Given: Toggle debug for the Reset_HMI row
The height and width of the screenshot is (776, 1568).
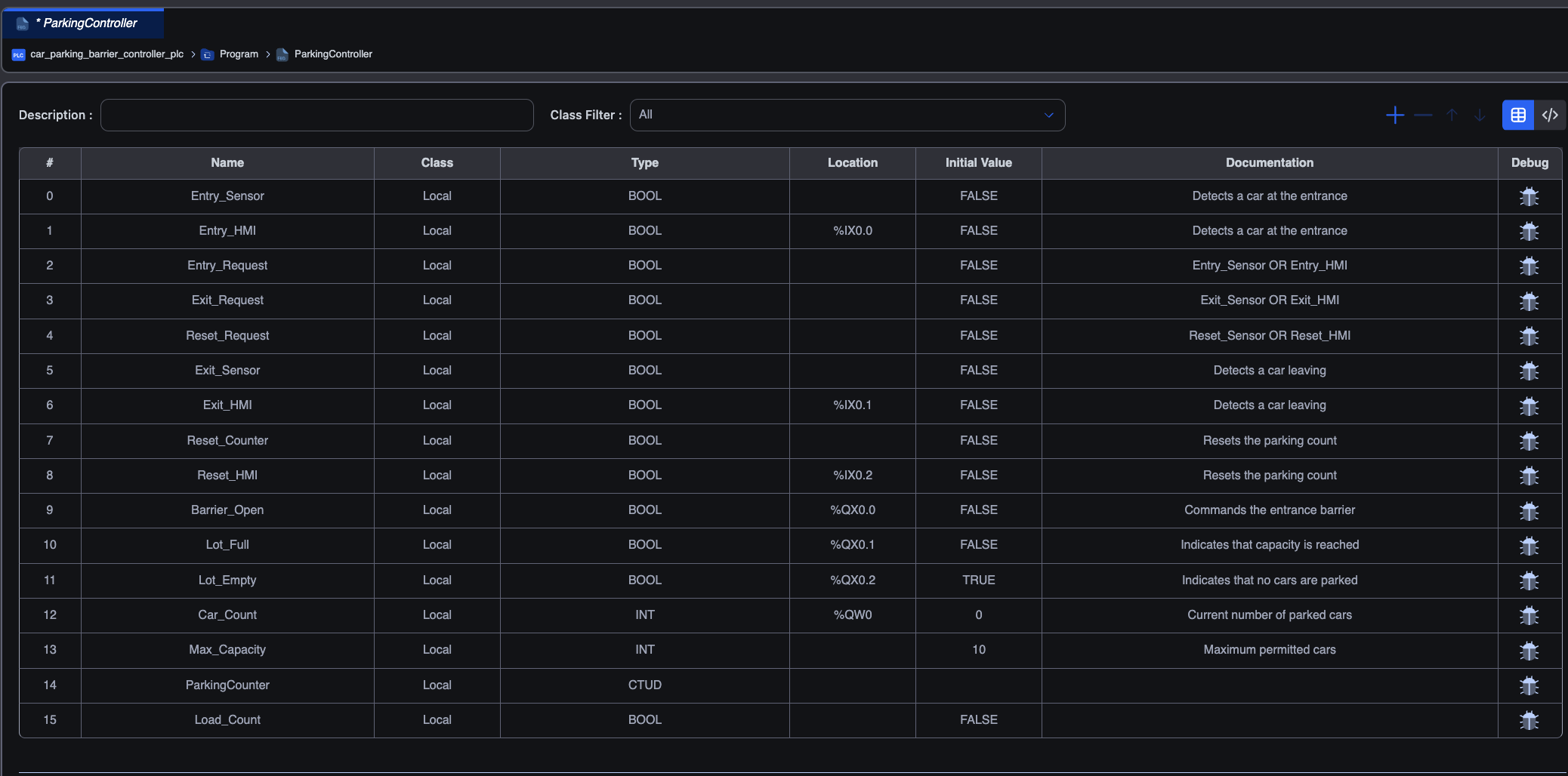Looking at the screenshot, I should pyautogui.click(x=1529, y=476).
